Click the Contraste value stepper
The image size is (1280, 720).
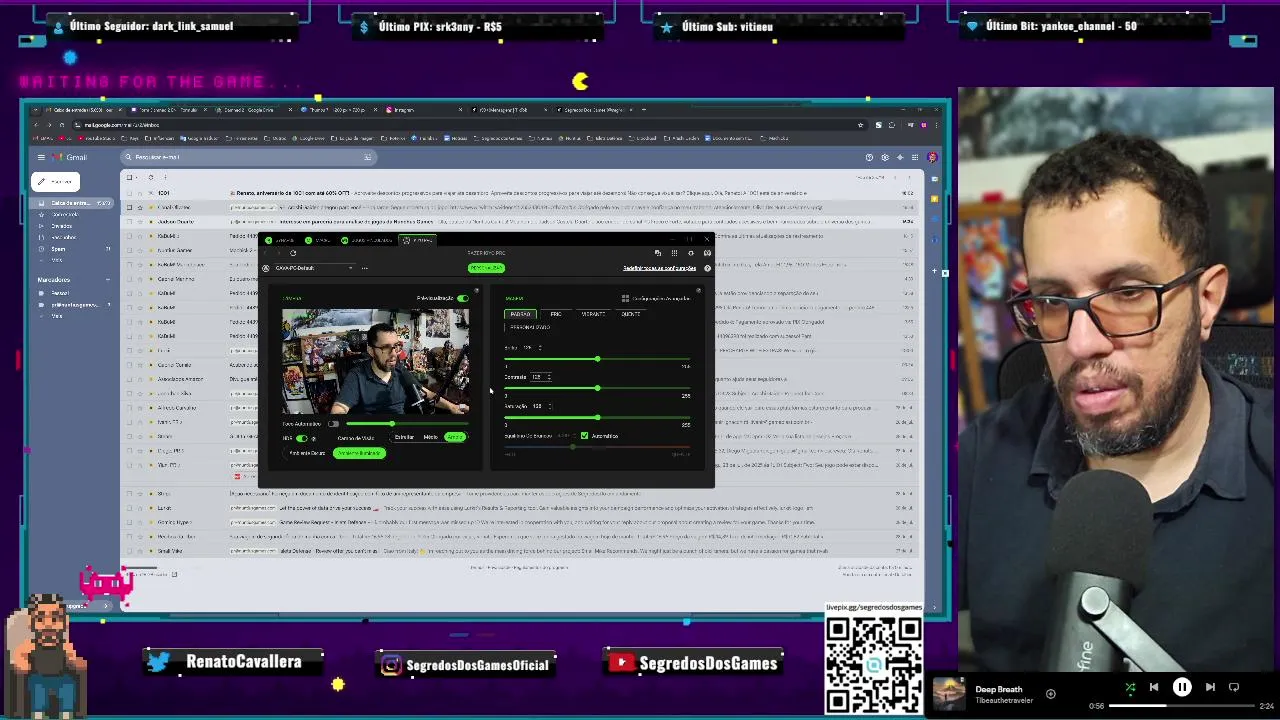[548, 377]
